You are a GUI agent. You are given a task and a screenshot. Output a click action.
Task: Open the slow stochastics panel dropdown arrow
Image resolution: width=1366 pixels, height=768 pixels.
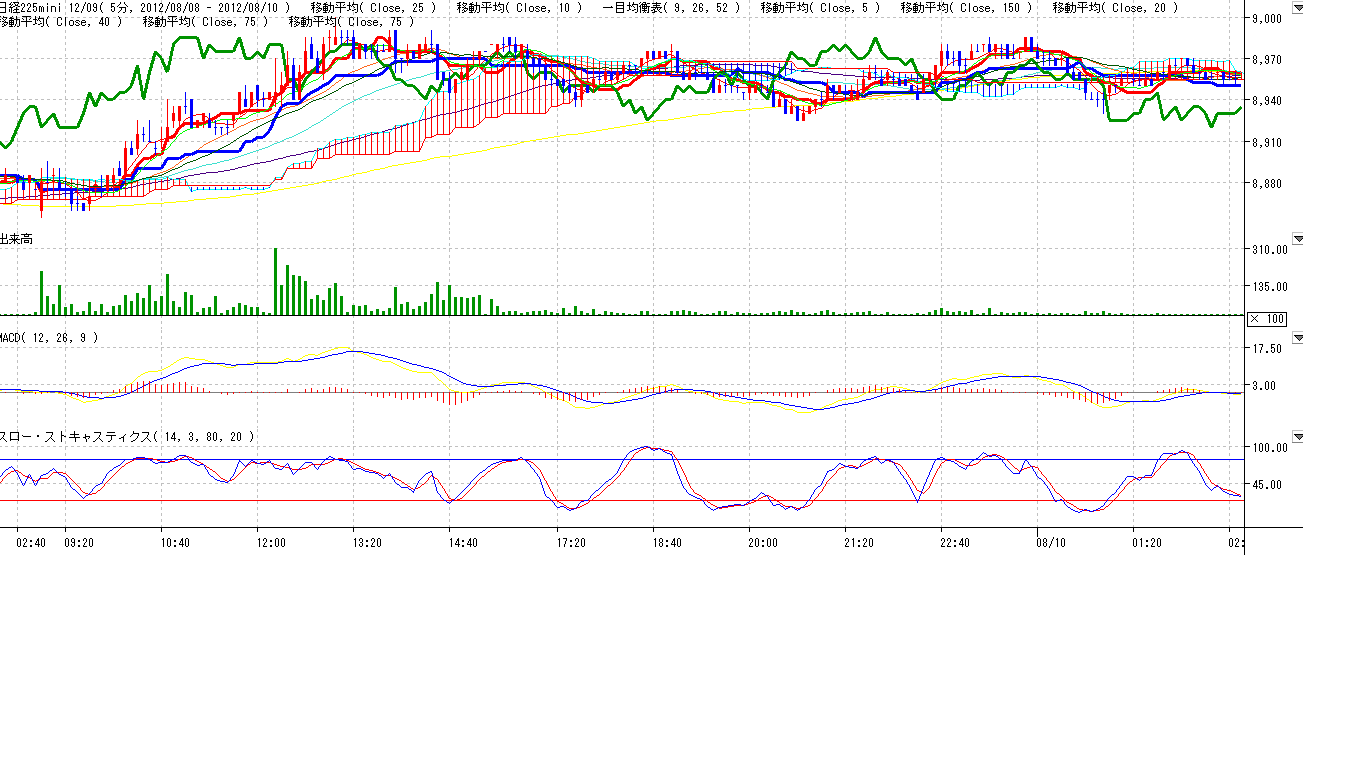point(1298,437)
